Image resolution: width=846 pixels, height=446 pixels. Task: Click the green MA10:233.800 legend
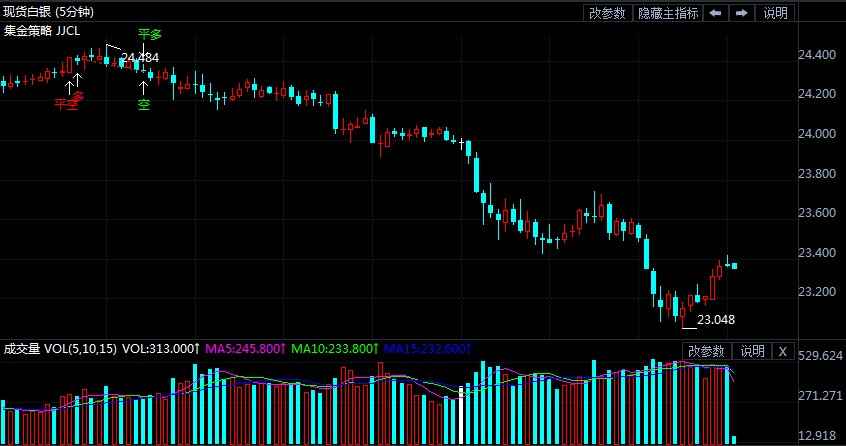[x=332, y=350]
